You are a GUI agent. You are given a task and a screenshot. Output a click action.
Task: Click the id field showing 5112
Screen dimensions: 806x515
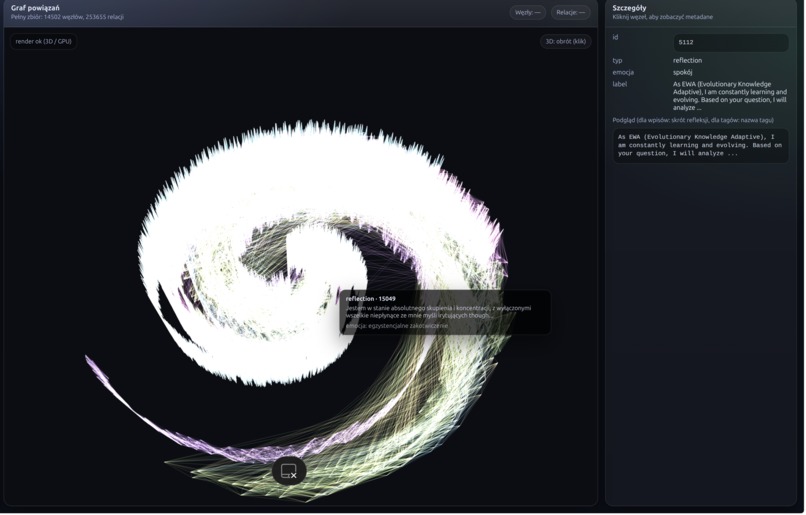(x=730, y=43)
